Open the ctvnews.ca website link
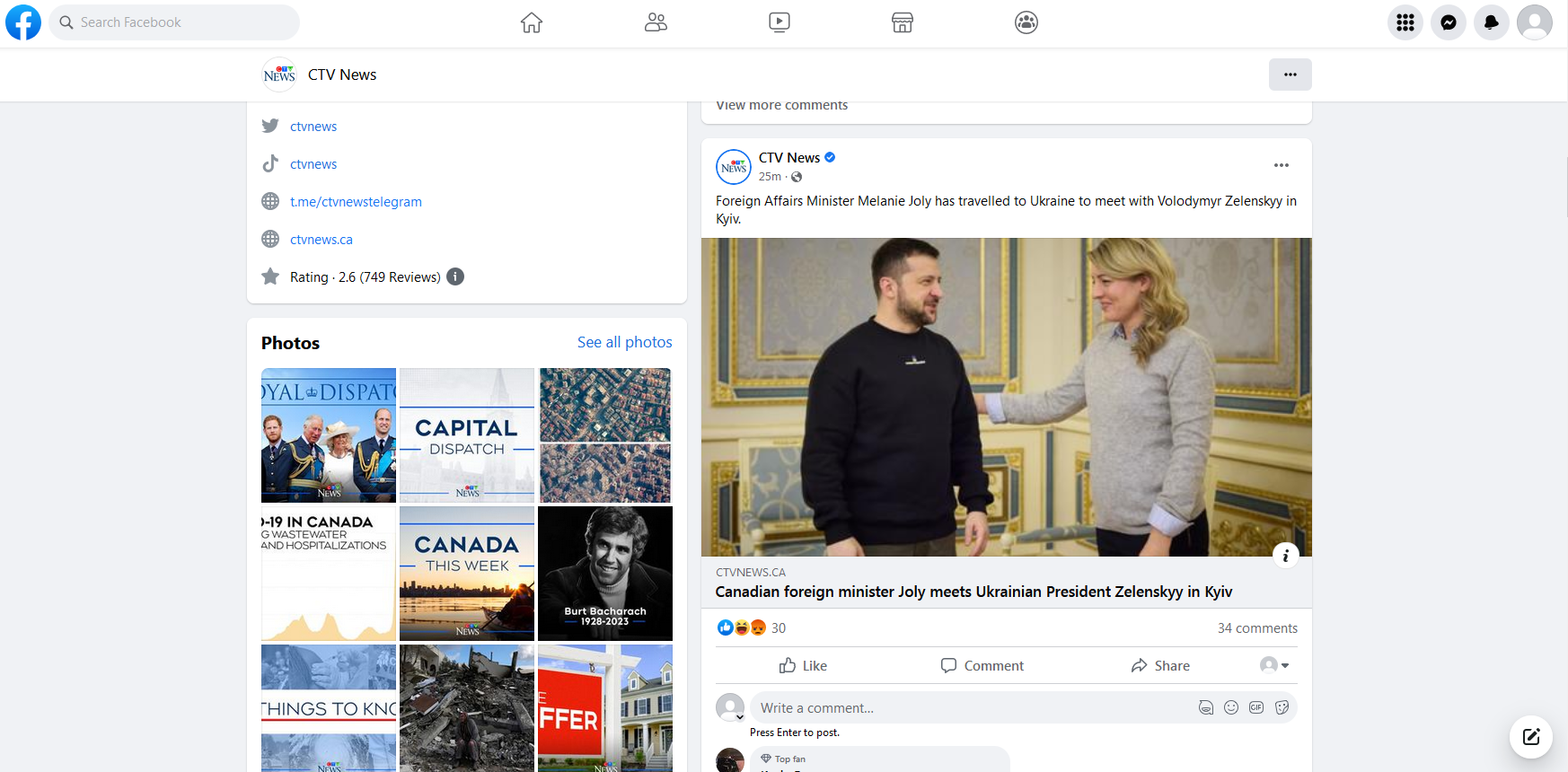Viewport: 1568px width, 772px height. click(322, 240)
